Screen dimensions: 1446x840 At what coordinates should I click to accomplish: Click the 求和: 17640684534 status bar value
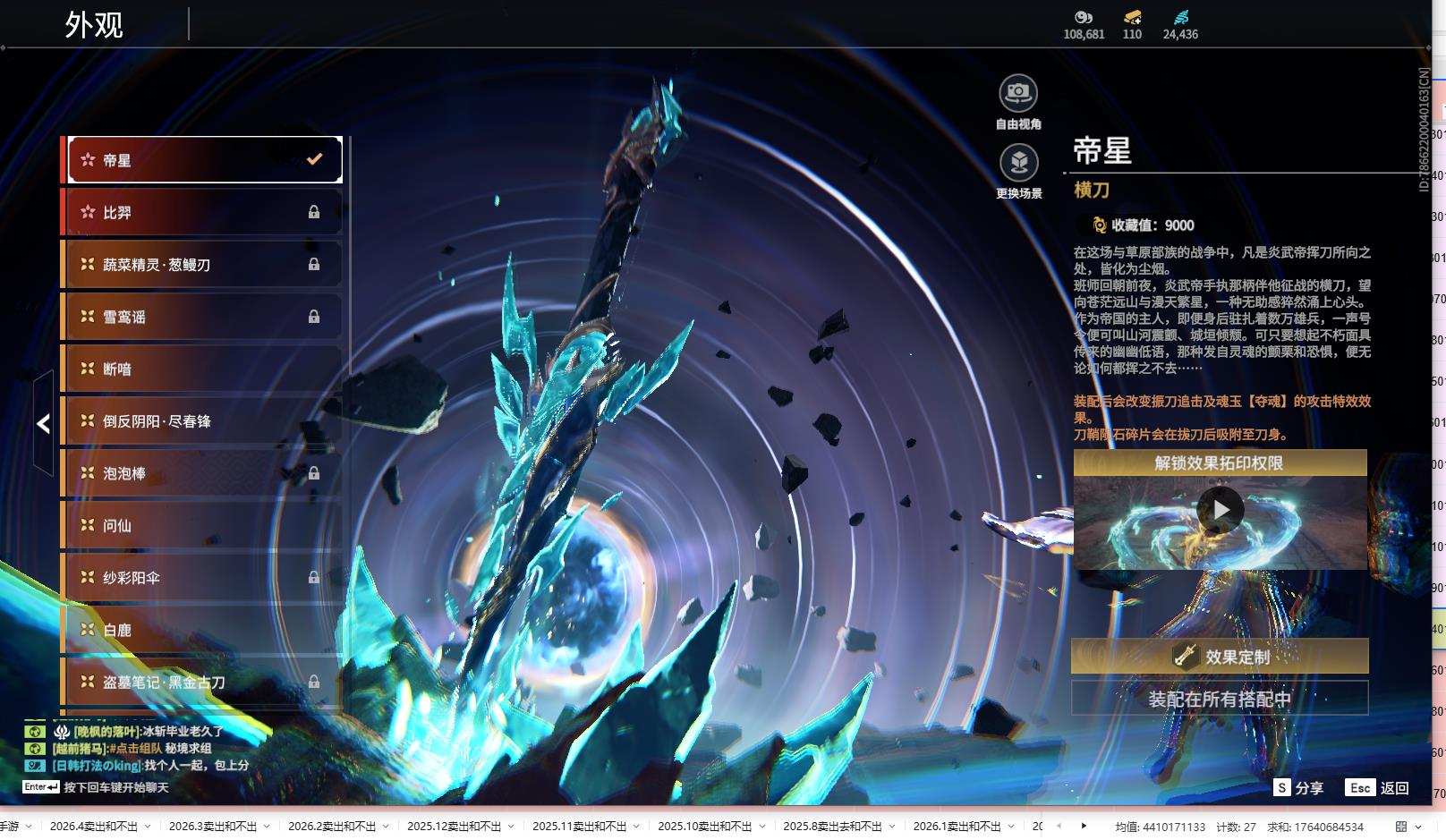coord(1314,827)
